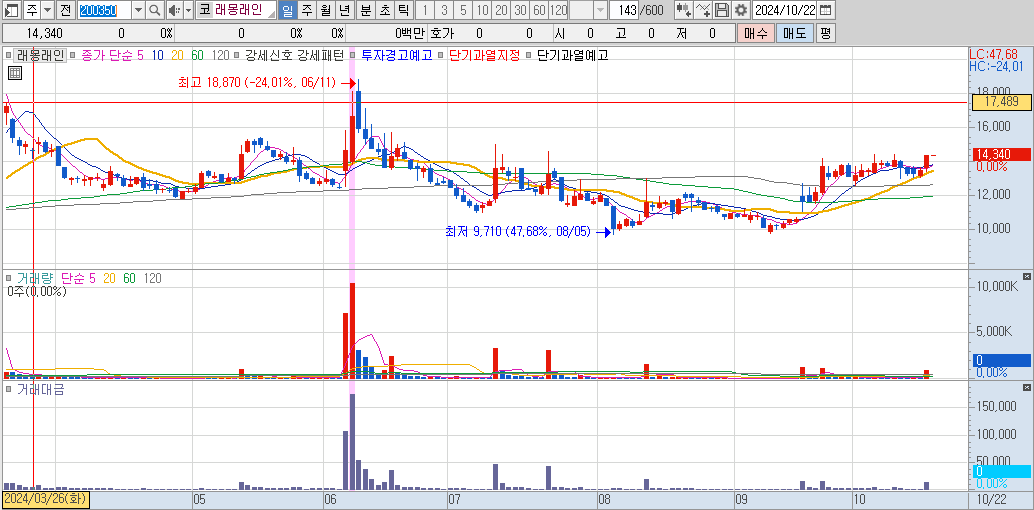This screenshot has height=510, width=1034.
Task: Click the date field 2024/10/22
Action: tap(785, 10)
